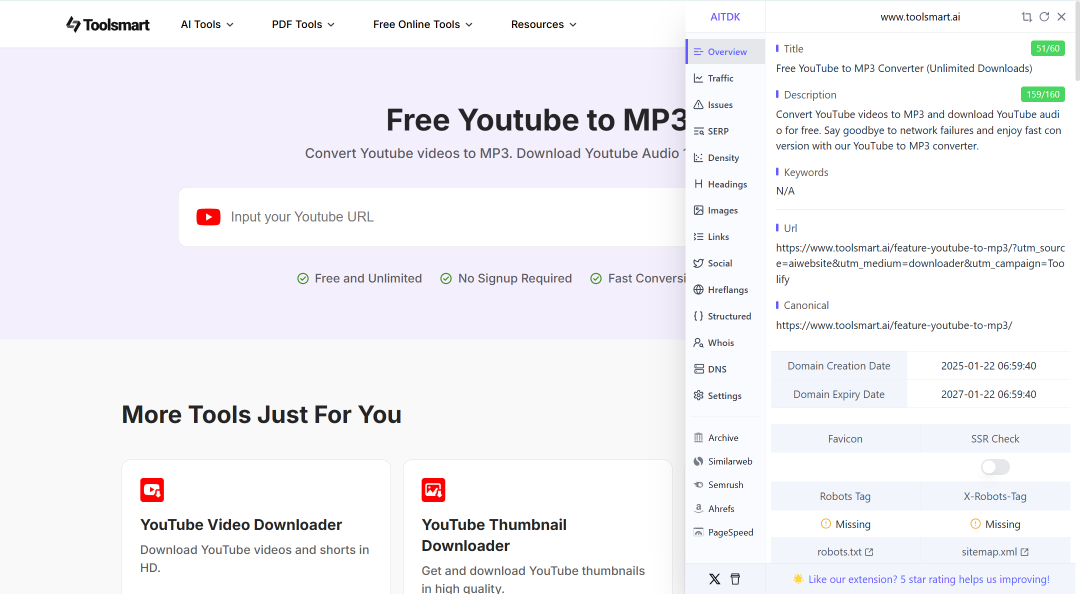Click the X-Robots-Tag Missing status

click(995, 524)
